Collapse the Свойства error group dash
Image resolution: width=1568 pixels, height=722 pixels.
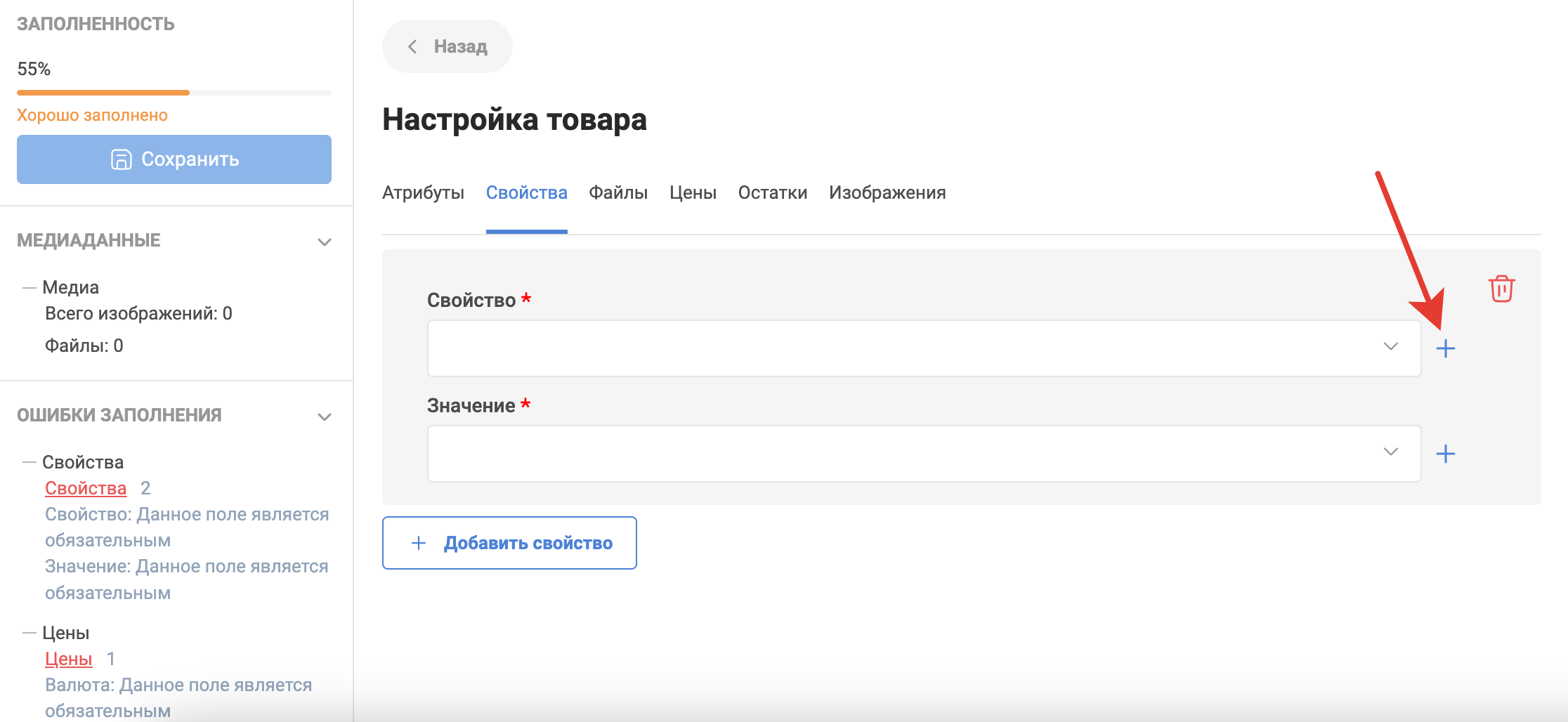click(x=29, y=462)
